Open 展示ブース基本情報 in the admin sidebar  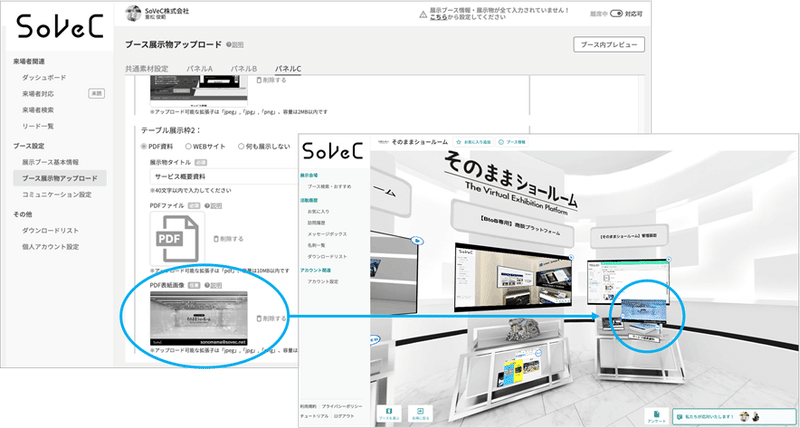[51, 162]
